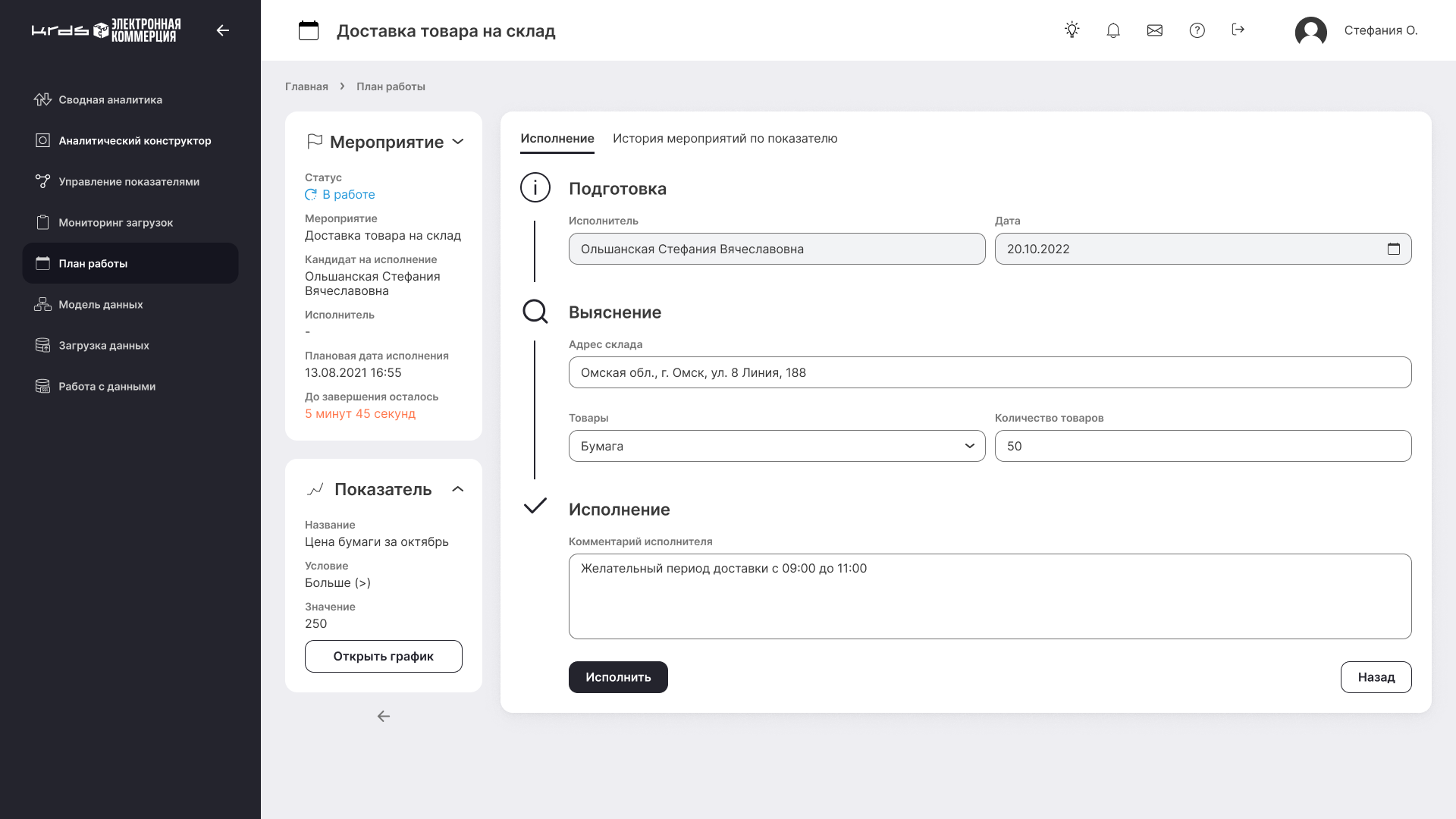This screenshot has width=1456, height=819.
Task: Go to Мониторинг загрузок
Action: 115,222
